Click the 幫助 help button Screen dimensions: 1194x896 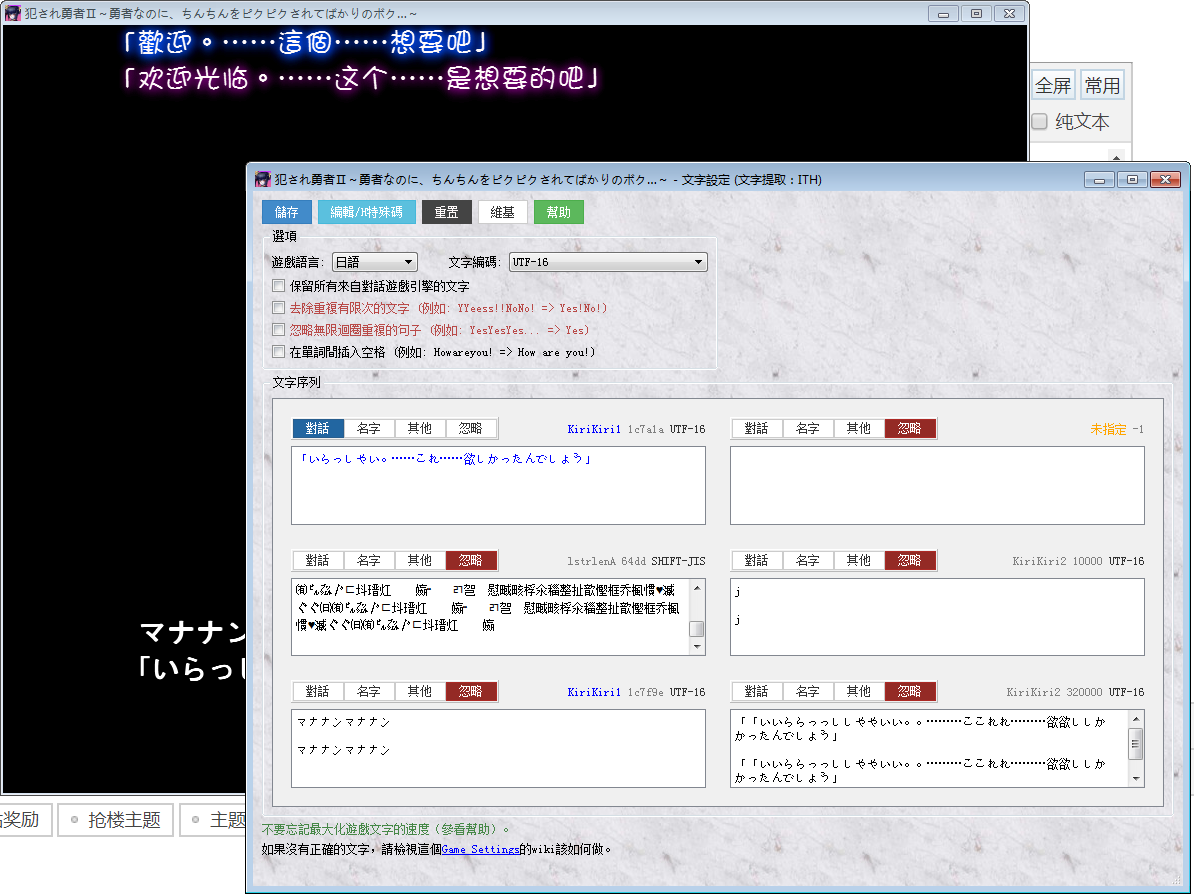559,211
